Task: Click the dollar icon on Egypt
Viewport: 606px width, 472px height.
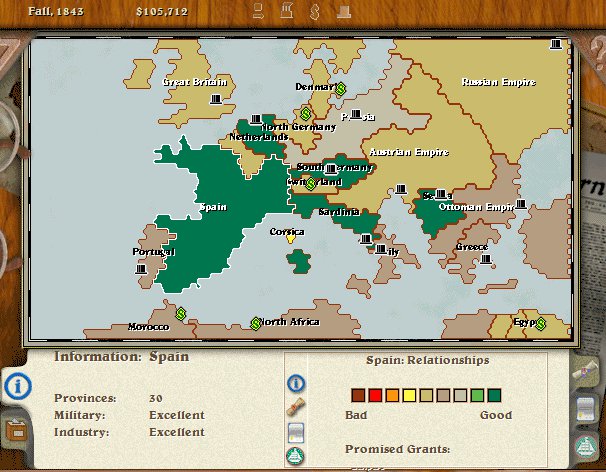Action: point(541,324)
